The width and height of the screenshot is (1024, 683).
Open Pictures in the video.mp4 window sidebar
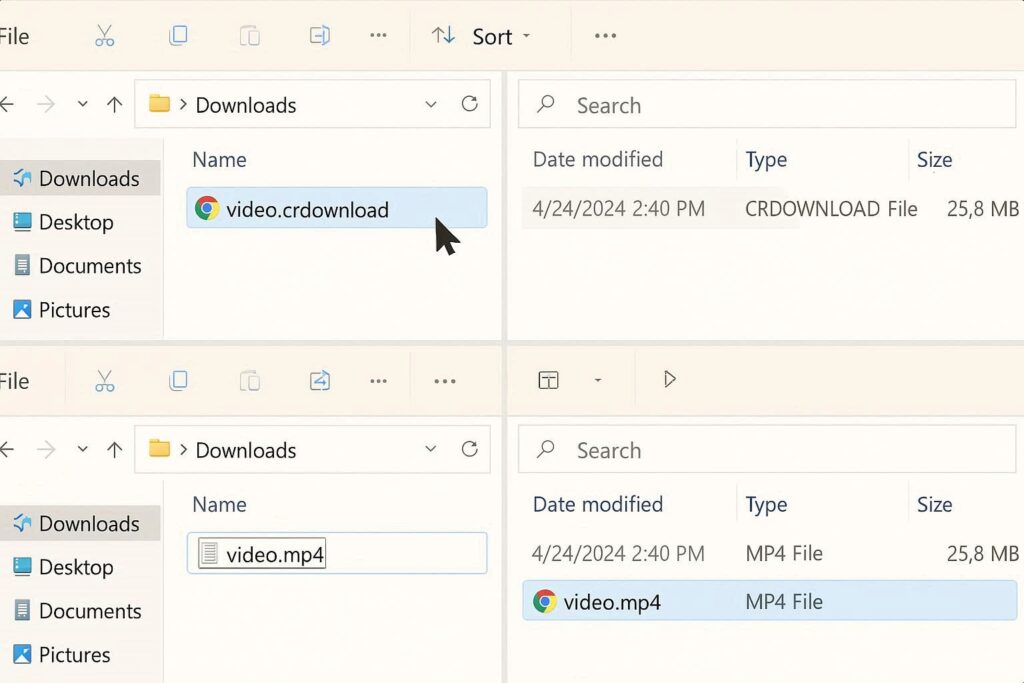tap(74, 655)
